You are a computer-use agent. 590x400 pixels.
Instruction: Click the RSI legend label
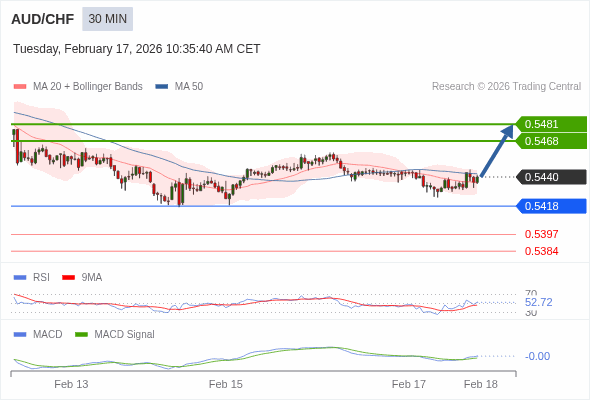tap(41, 278)
